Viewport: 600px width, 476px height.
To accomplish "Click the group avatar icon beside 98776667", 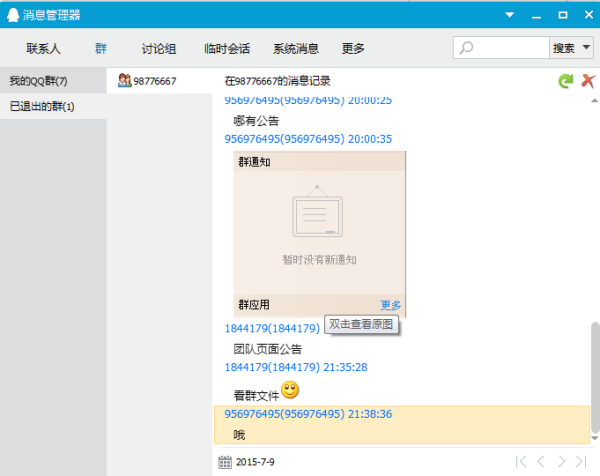I will 125,80.
